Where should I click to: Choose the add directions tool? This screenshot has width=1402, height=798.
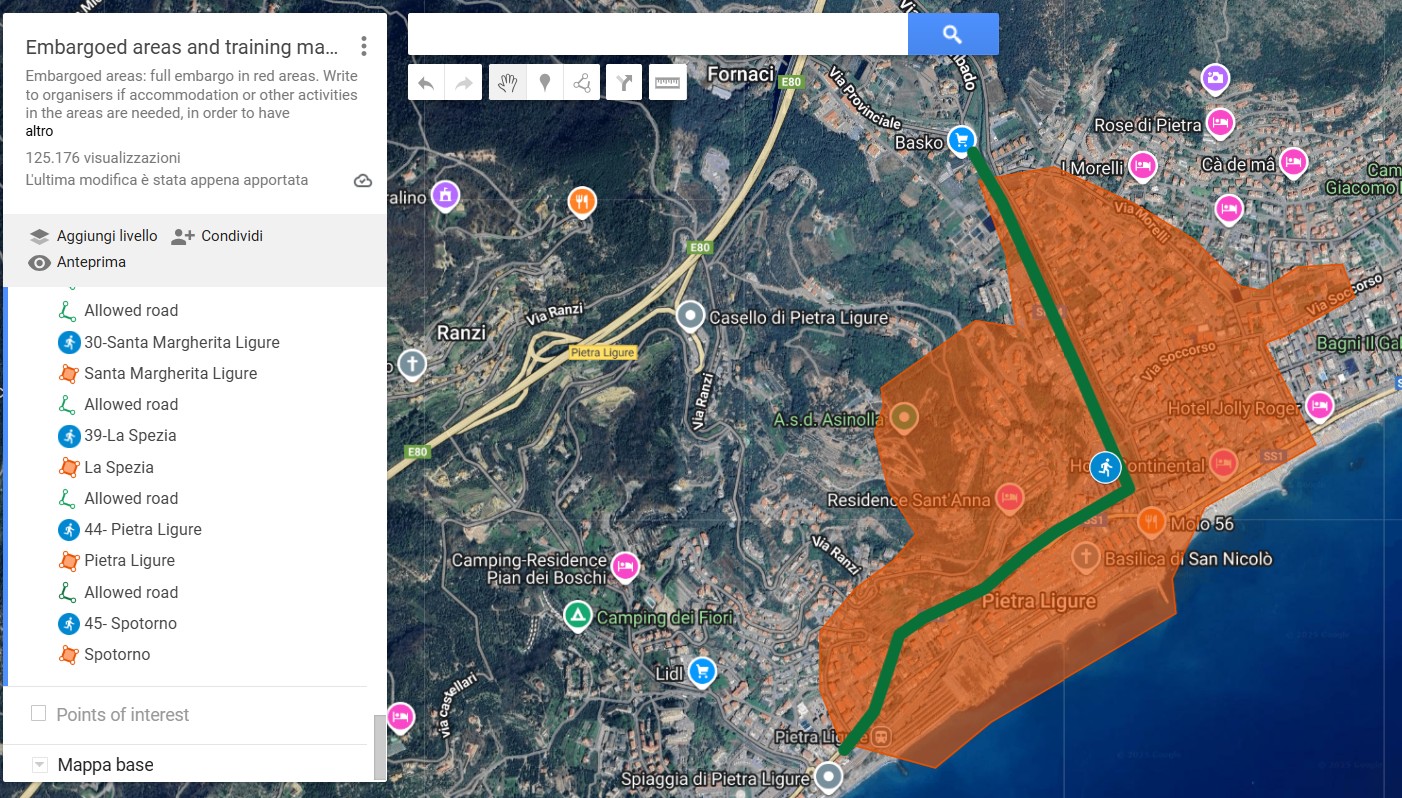[x=624, y=83]
